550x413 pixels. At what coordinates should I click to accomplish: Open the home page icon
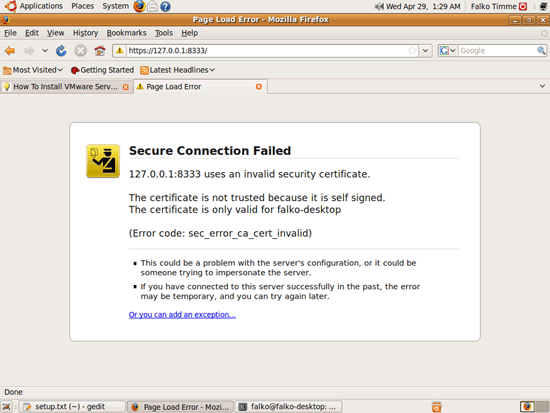pyautogui.click(x=100, y=51)
